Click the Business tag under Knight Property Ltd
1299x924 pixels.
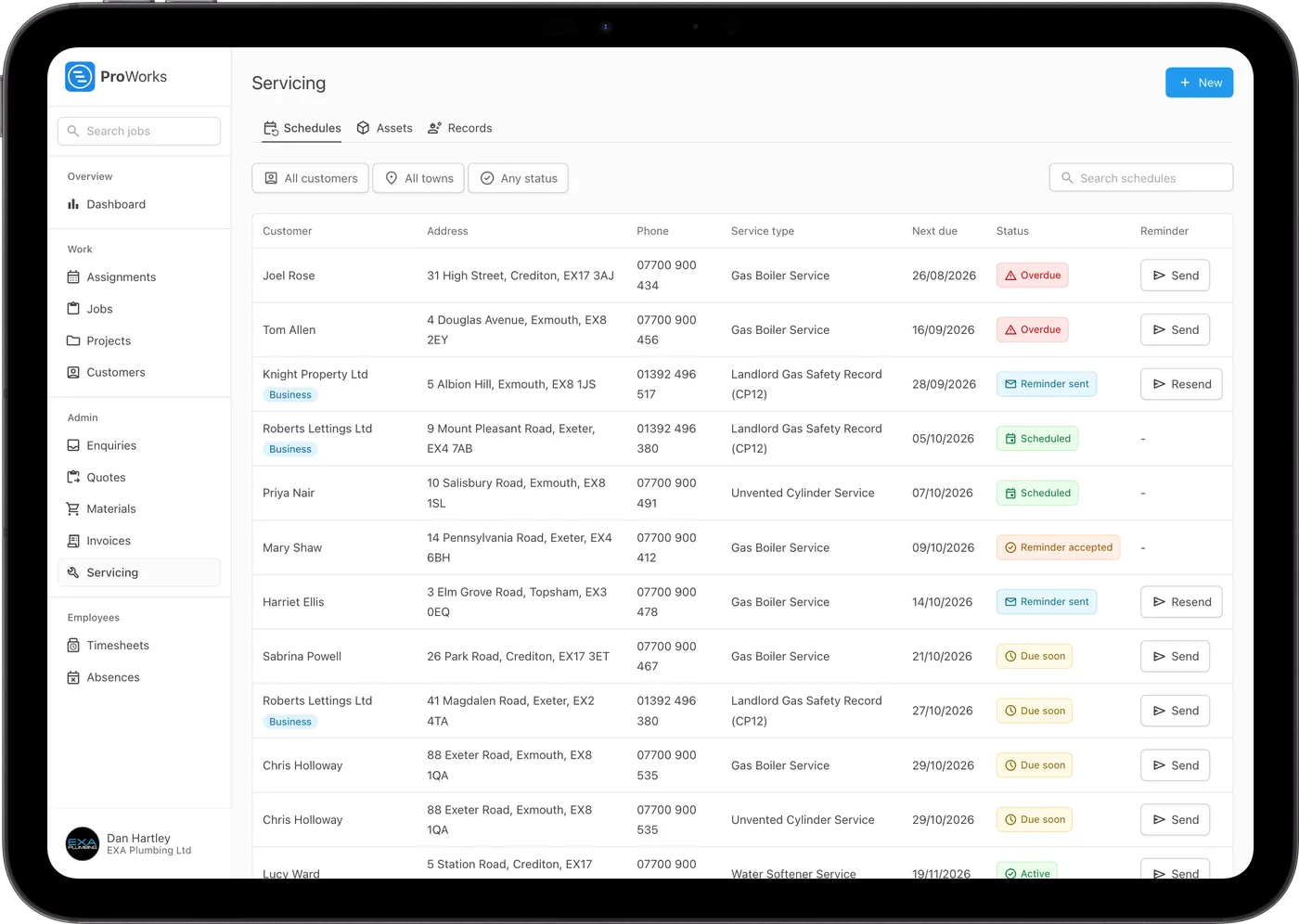pos(290,395)
